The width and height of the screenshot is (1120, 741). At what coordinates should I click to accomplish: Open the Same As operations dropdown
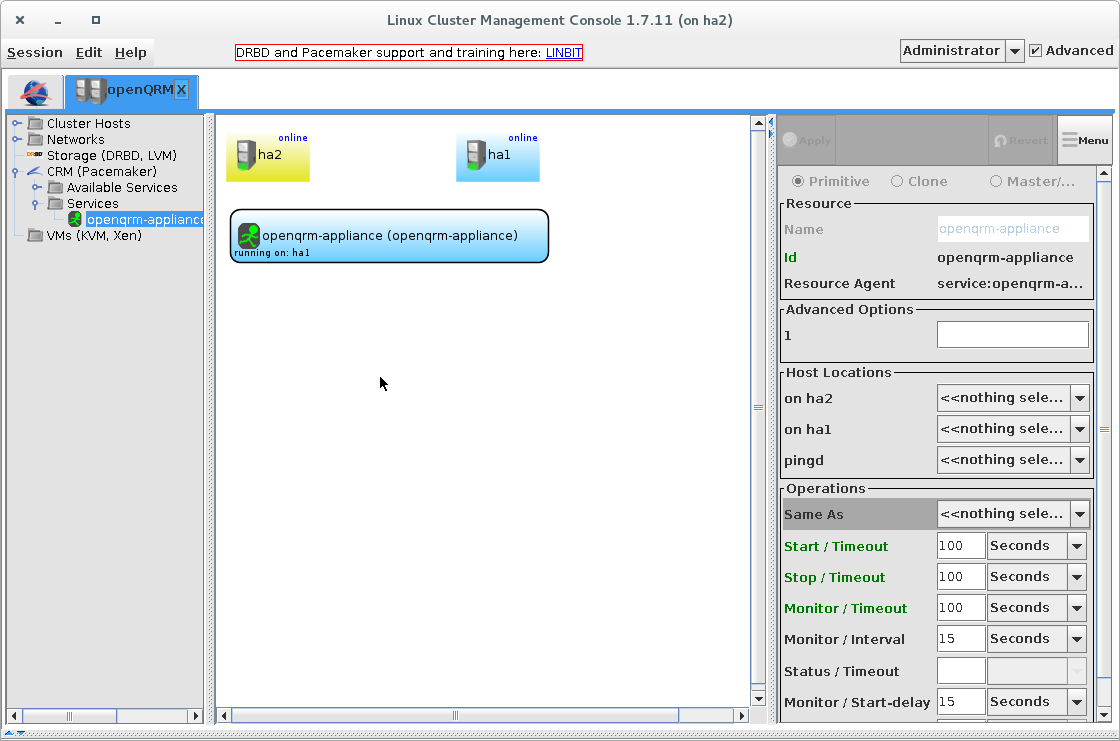coord(1080,514)
